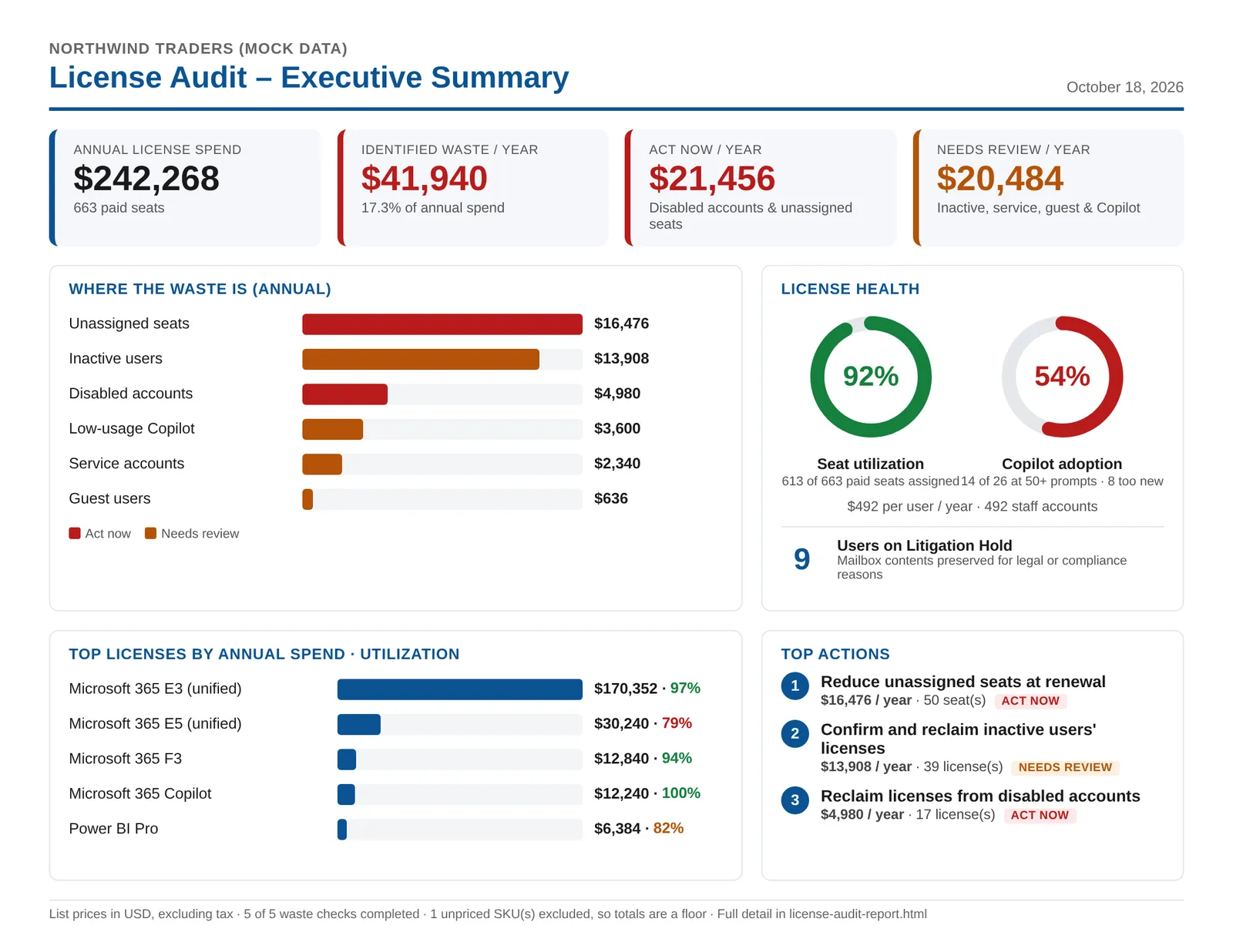Click the $13,908 inactive users value

621,358
